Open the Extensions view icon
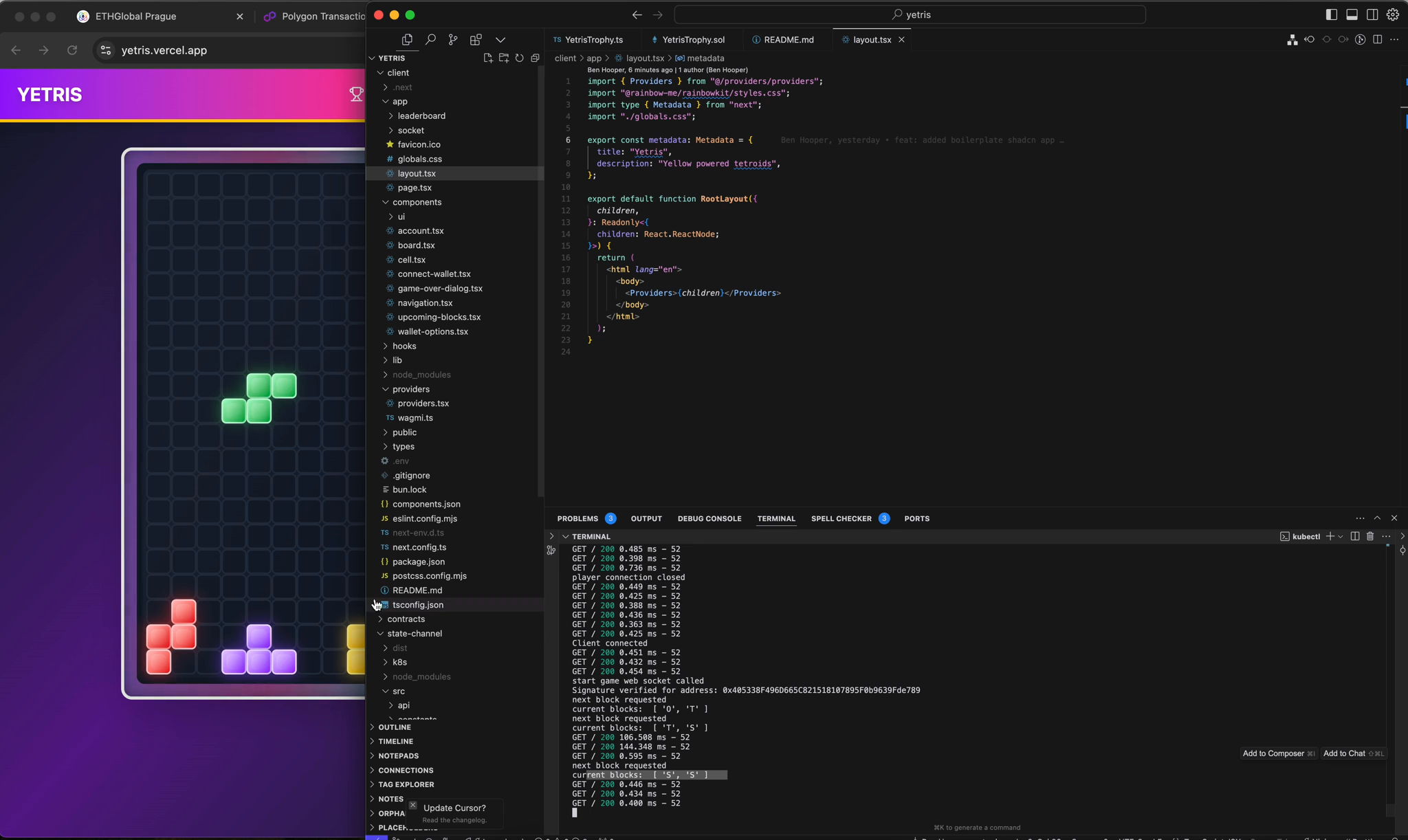 coord(476,40)
